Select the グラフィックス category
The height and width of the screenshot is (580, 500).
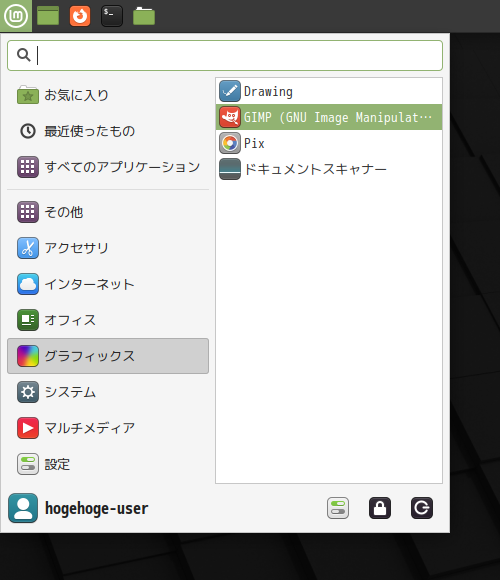pos(108,356)
